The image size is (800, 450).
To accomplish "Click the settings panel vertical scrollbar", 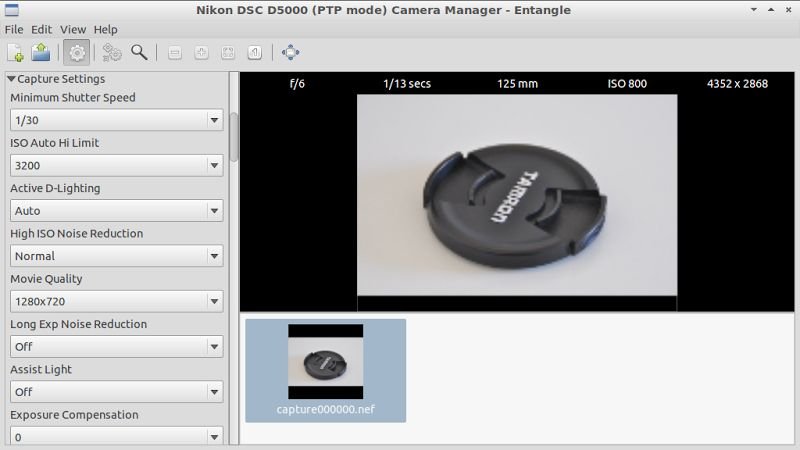I will 234,136.
